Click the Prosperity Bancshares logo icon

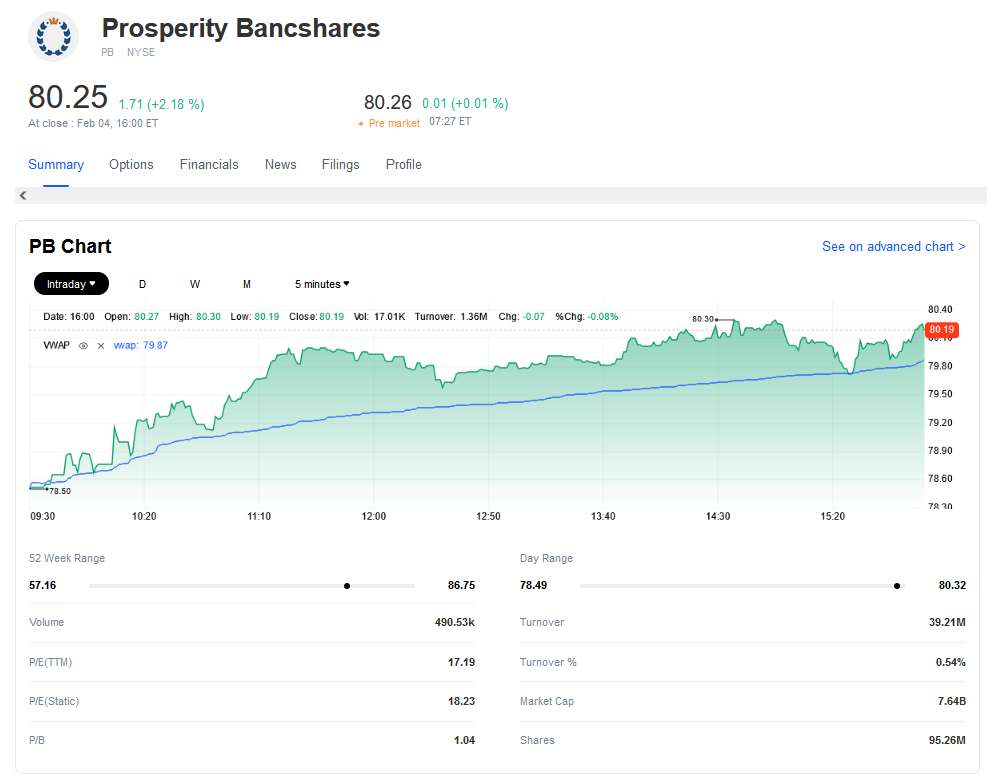[55, 36]
